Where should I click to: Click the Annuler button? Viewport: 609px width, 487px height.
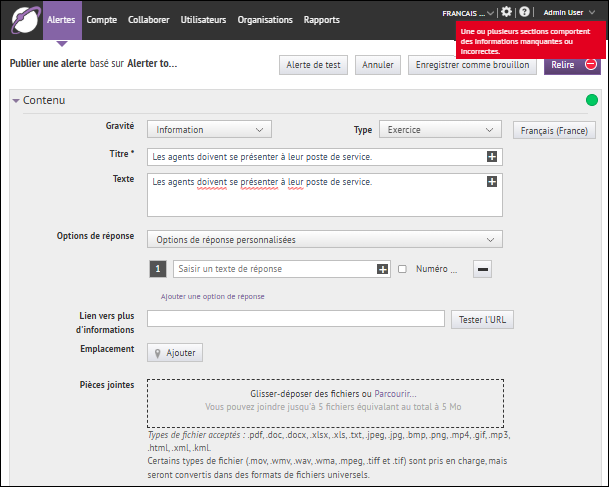coord(378,65)
